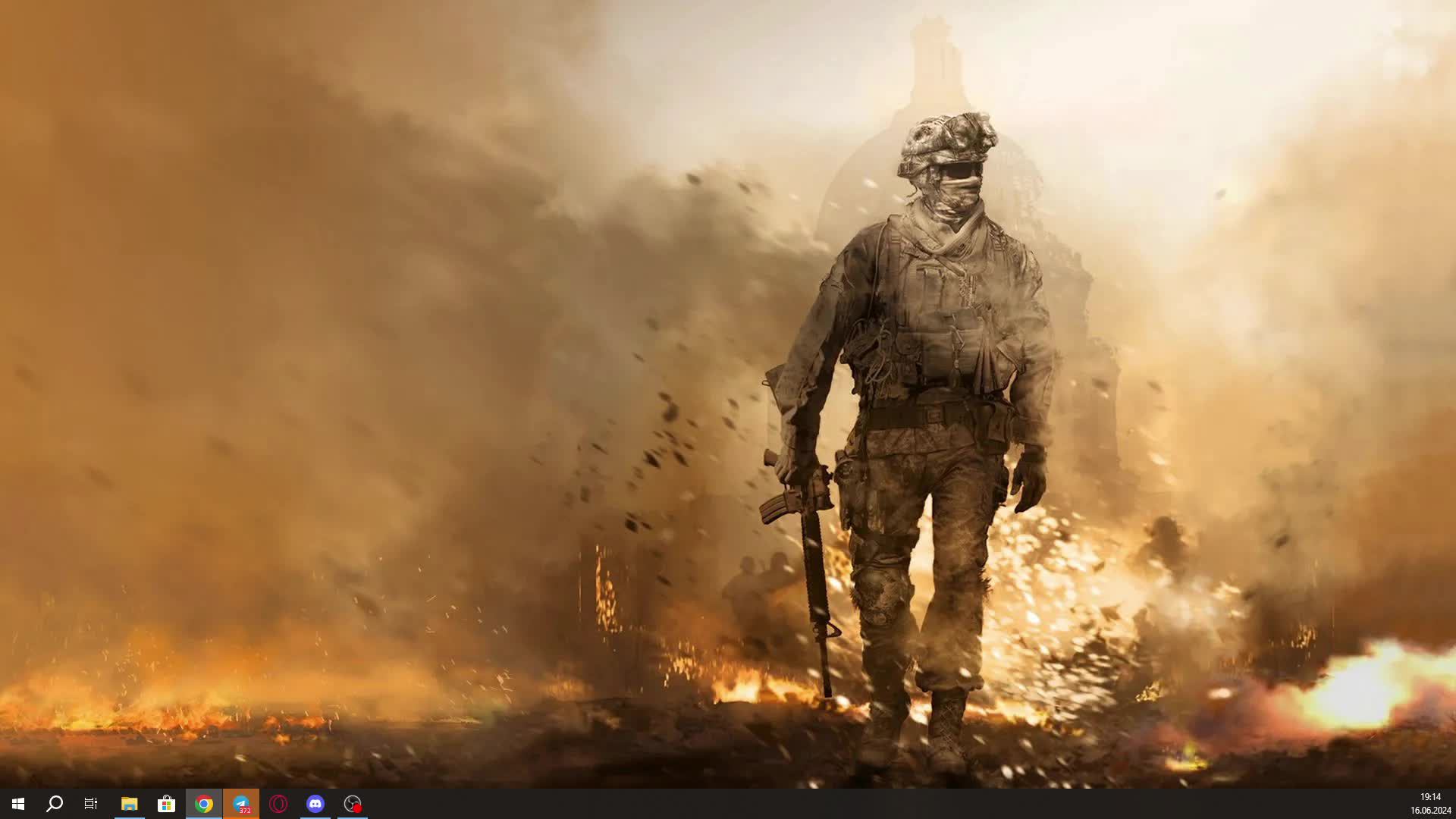
Task: Launch File Explorer from the taskbar
Action: [129, 804]
